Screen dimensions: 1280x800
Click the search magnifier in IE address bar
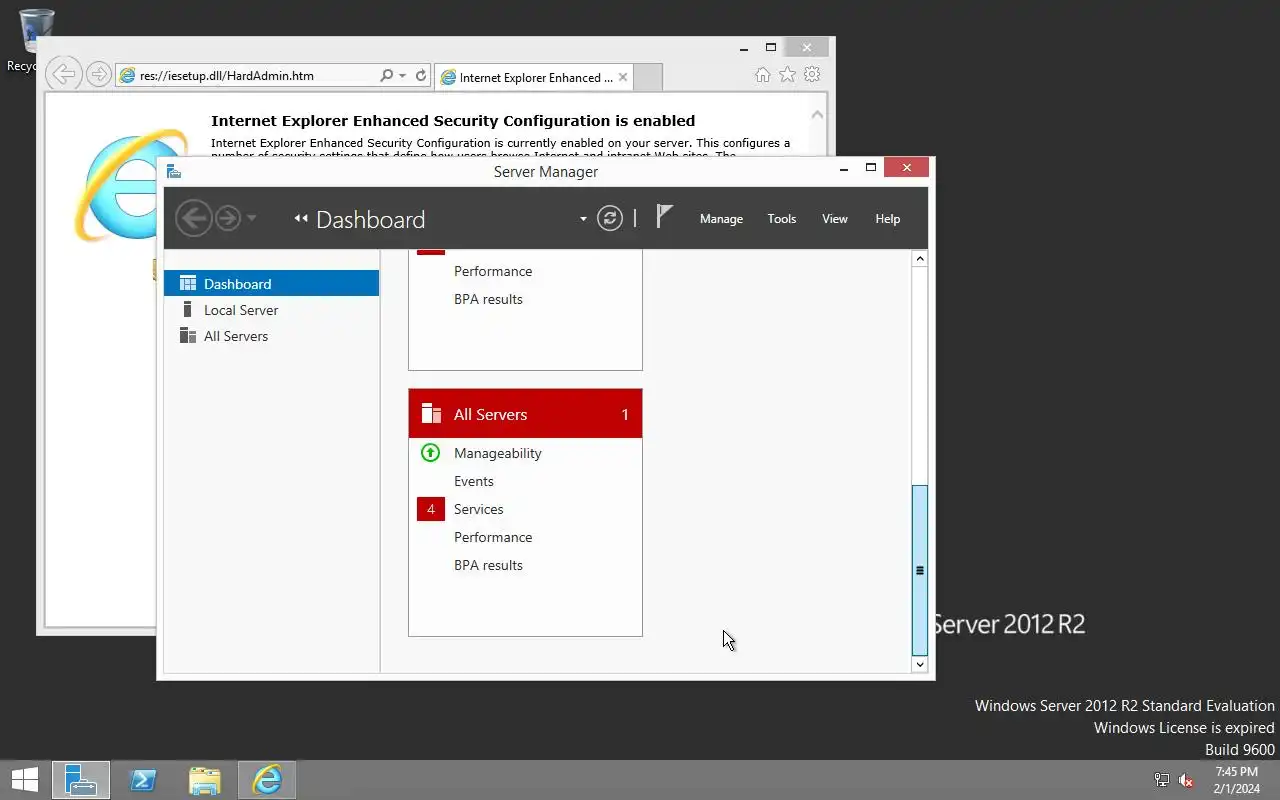coord(386,75)
